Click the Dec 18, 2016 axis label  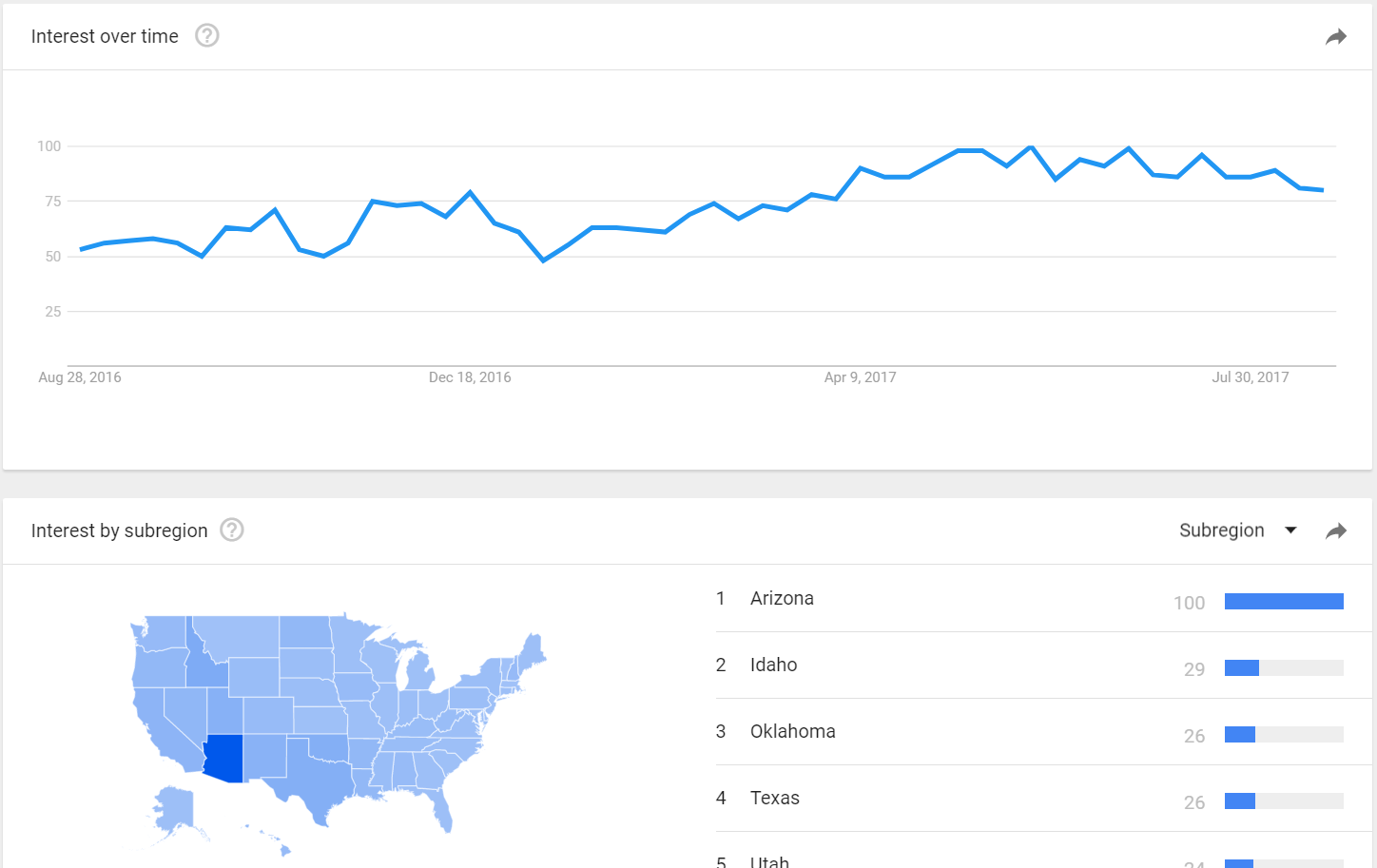coord(470,377)
